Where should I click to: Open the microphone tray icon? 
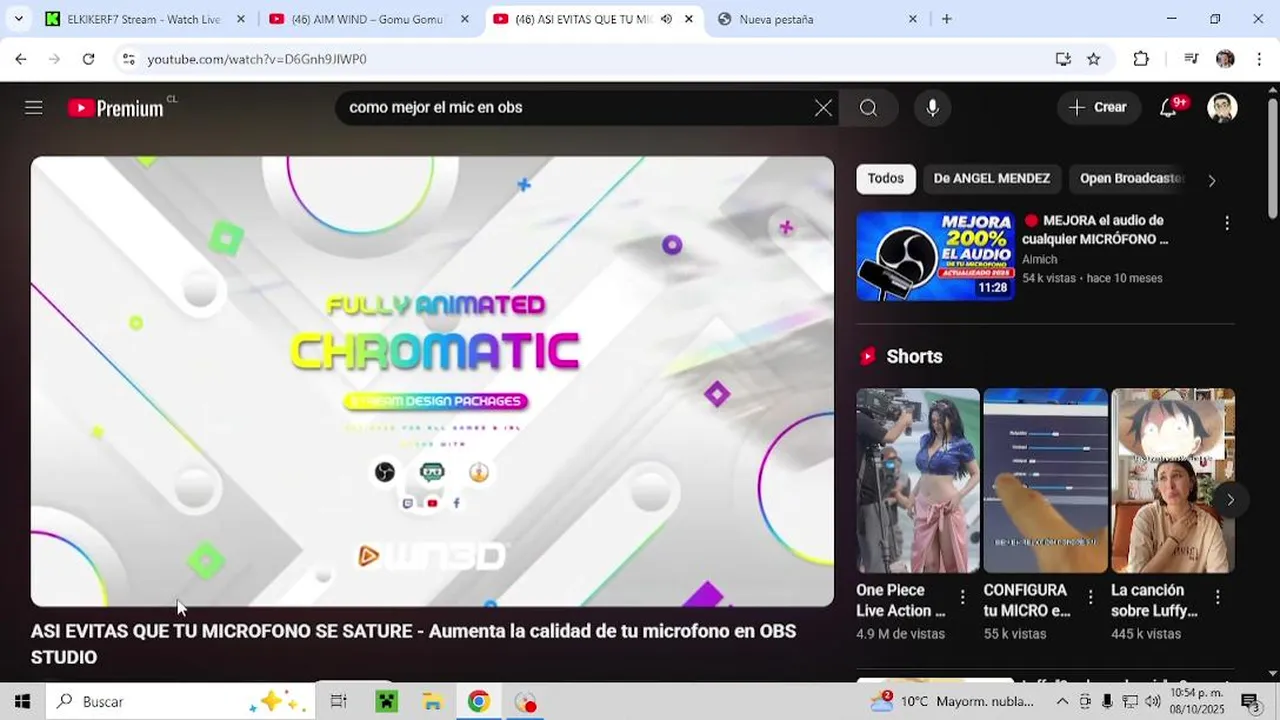(1107, 701)
